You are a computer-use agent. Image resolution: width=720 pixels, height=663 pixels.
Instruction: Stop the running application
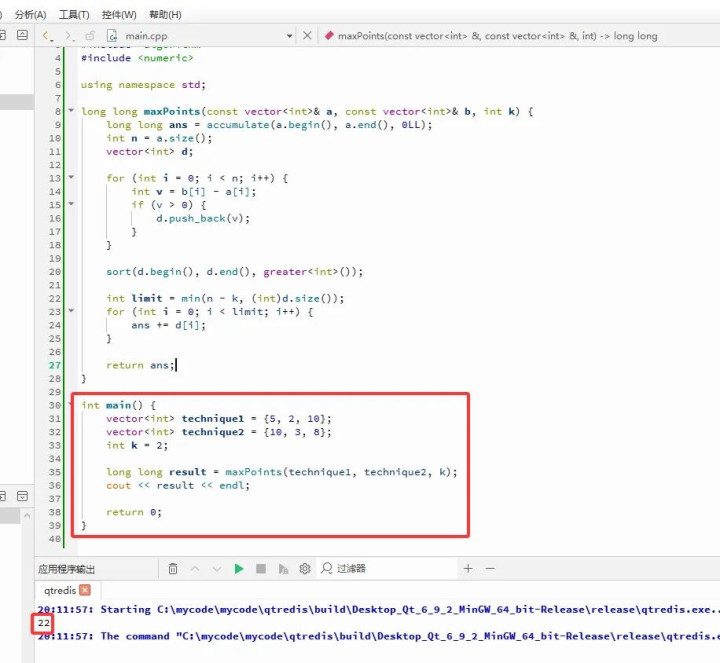[261, 568]
